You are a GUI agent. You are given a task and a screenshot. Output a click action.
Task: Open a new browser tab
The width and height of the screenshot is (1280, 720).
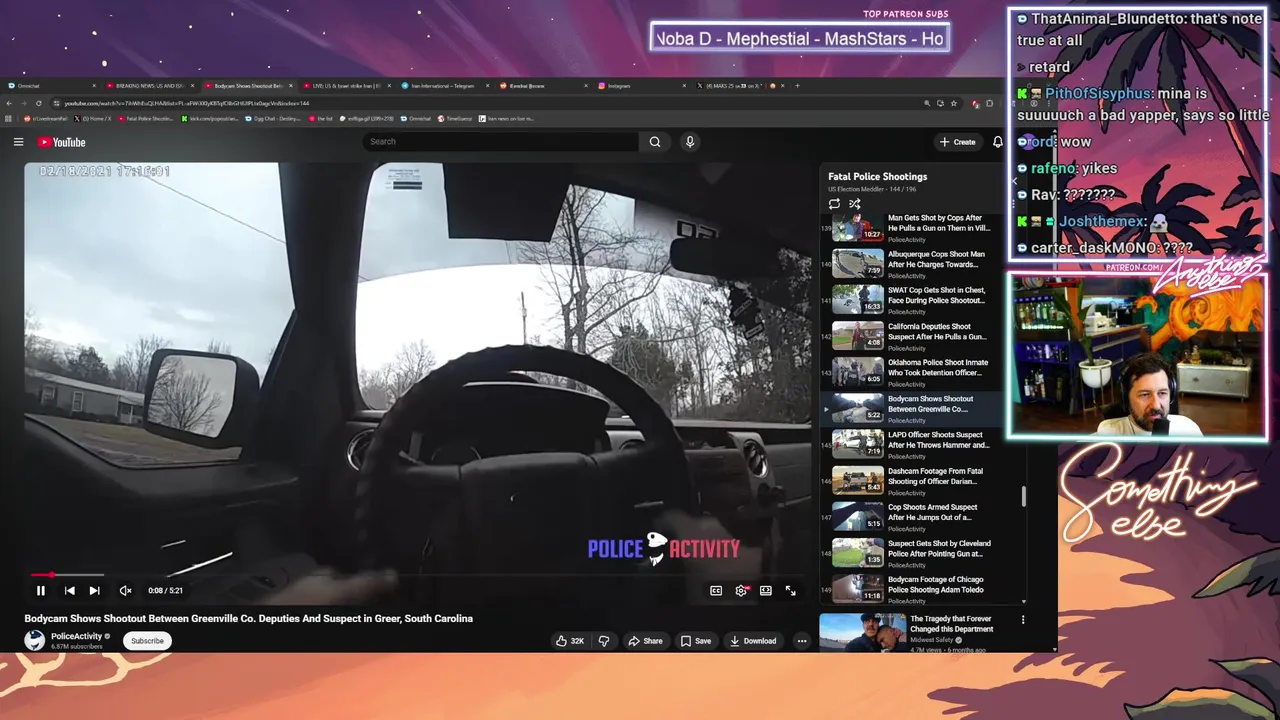pyautogui.click(x=797, y=86)
